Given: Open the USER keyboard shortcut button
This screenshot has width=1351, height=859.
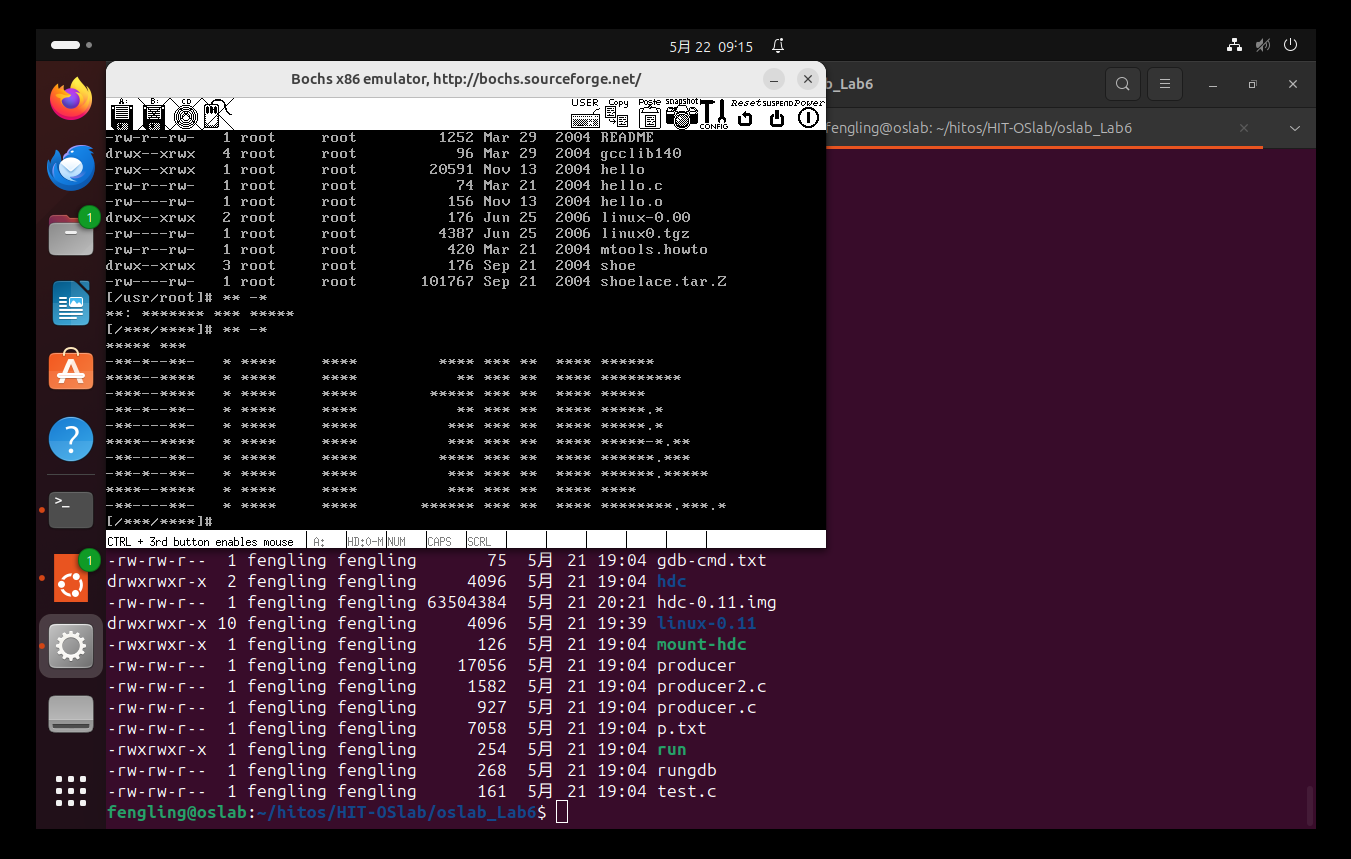Looking at the screenshot, I should [x=585, y=115].
